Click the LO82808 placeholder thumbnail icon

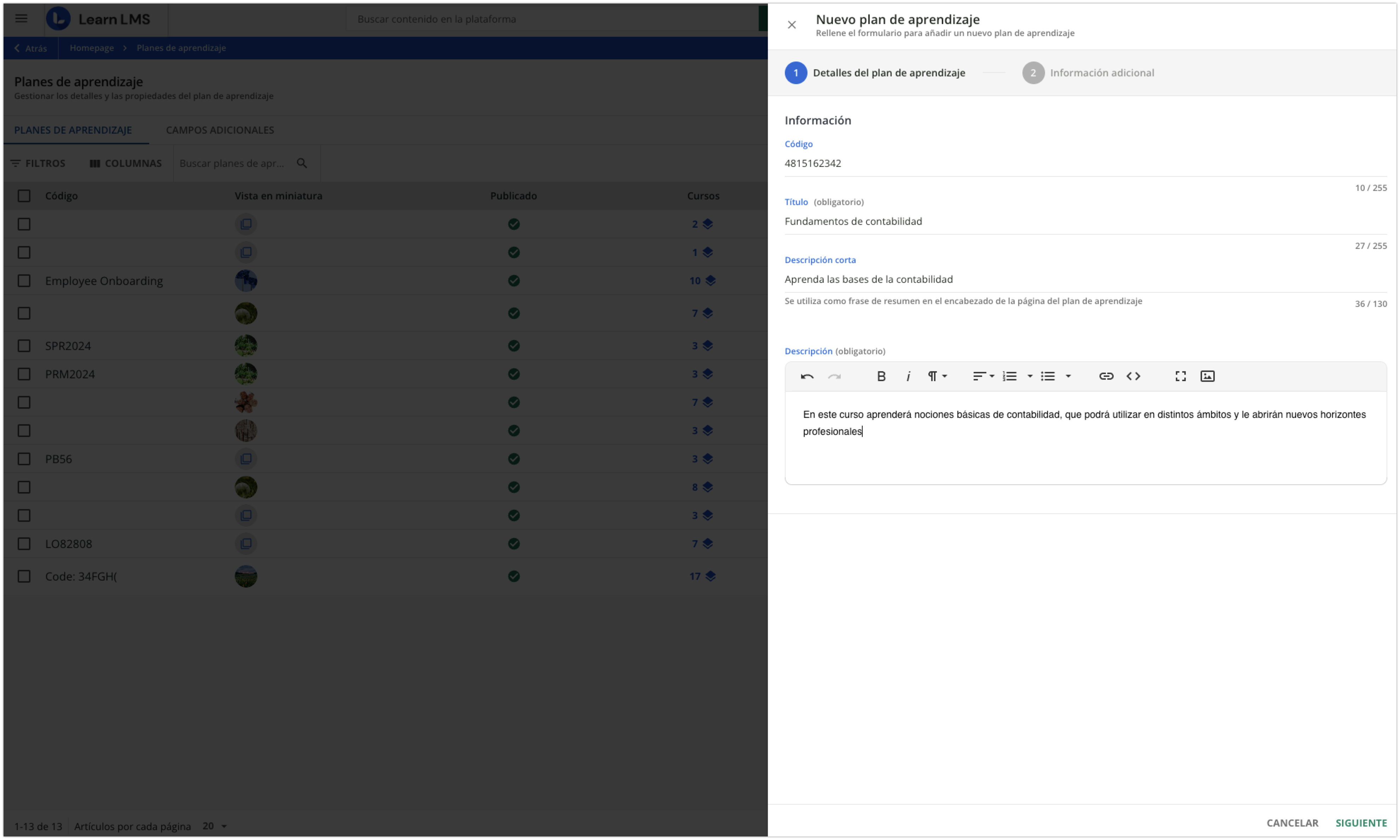(246, 544)
